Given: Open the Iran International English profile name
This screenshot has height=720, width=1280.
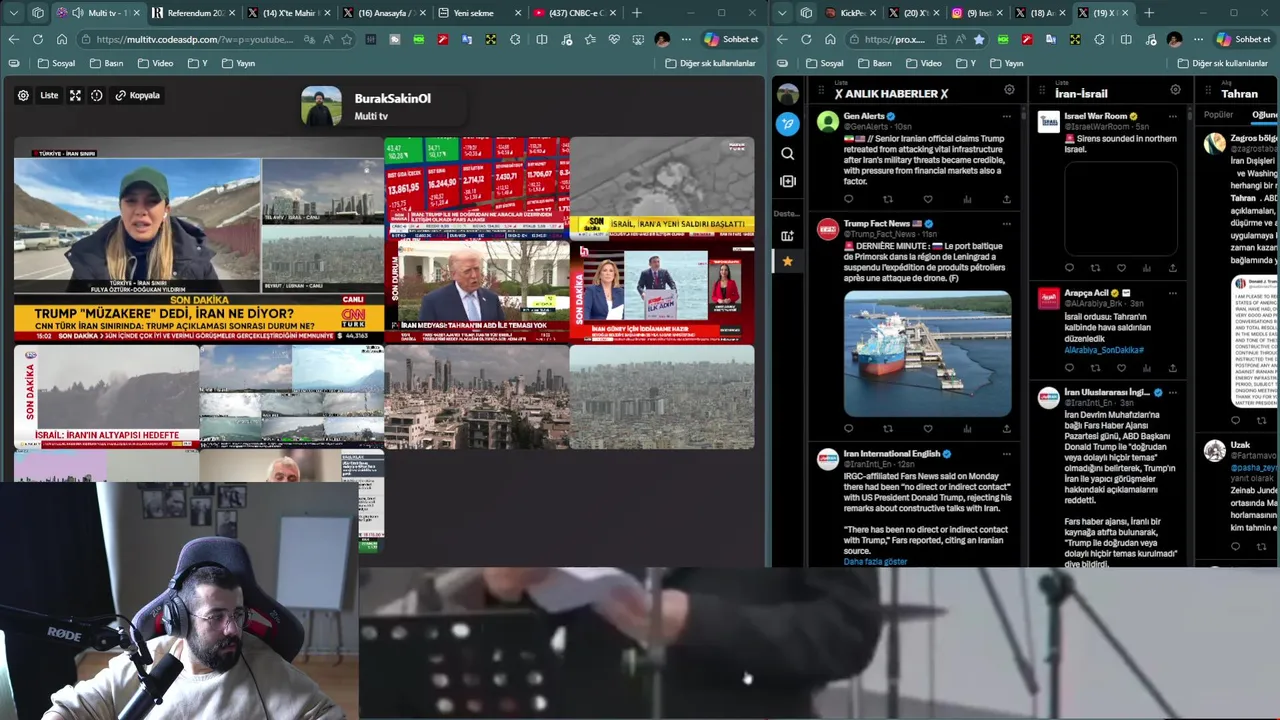Looking at the screenshot, I should coord(891,454).
